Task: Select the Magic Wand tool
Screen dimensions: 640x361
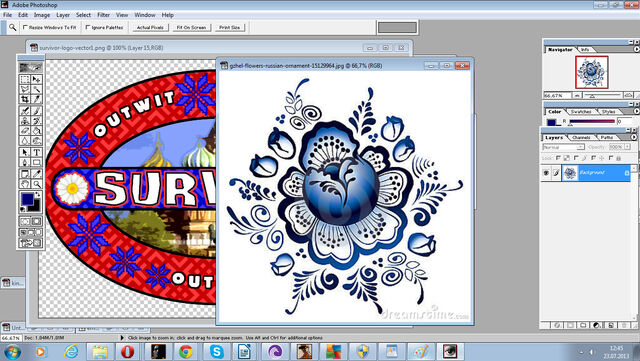Action: 36,89
